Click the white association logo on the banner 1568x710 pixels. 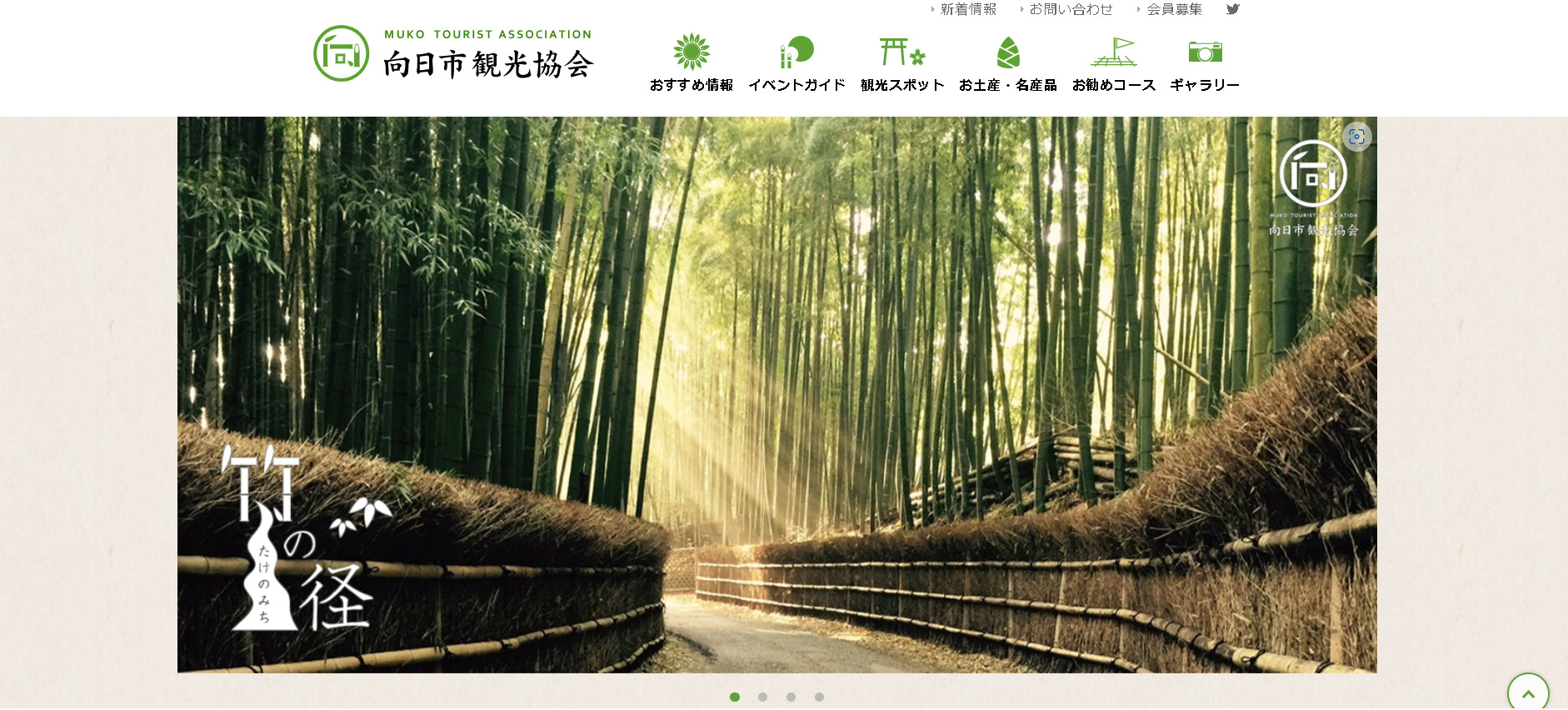pos(1313,187)
